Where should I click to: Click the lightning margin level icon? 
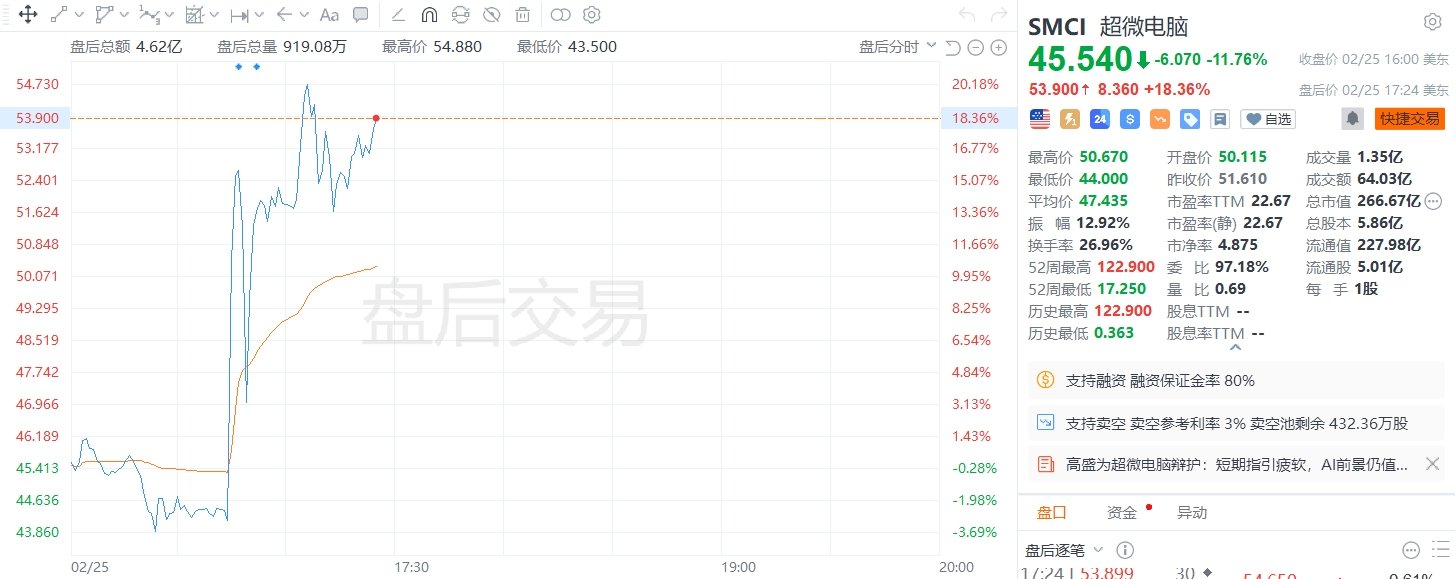click(1069, 119)
